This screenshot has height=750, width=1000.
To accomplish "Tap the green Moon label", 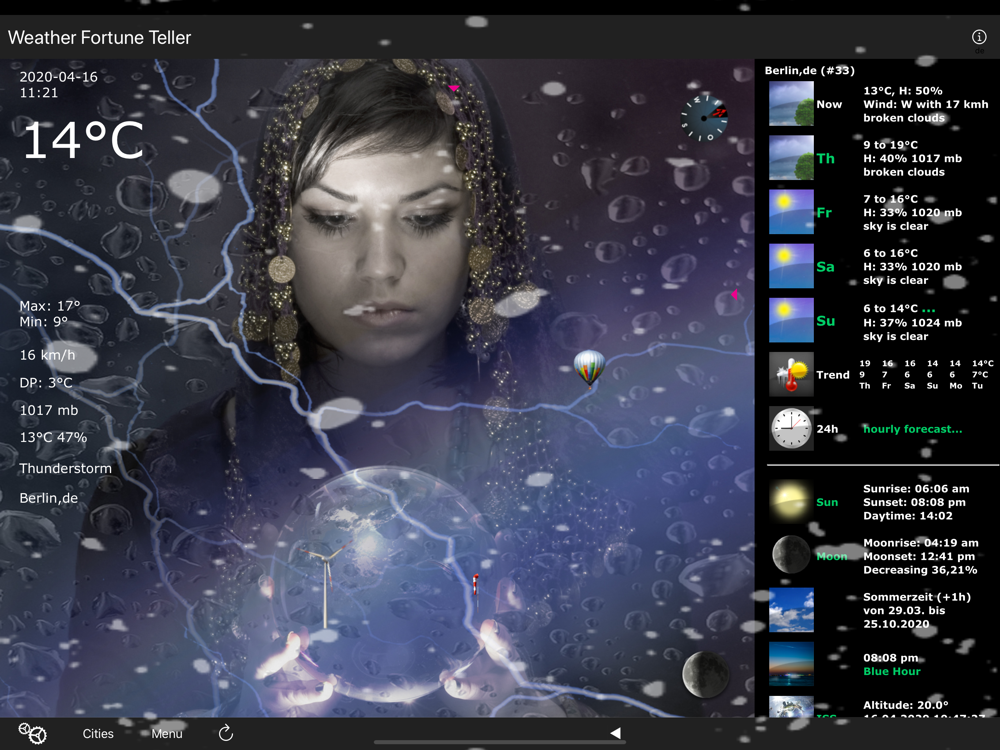I will pyautogui.click(x=832, y=556).
